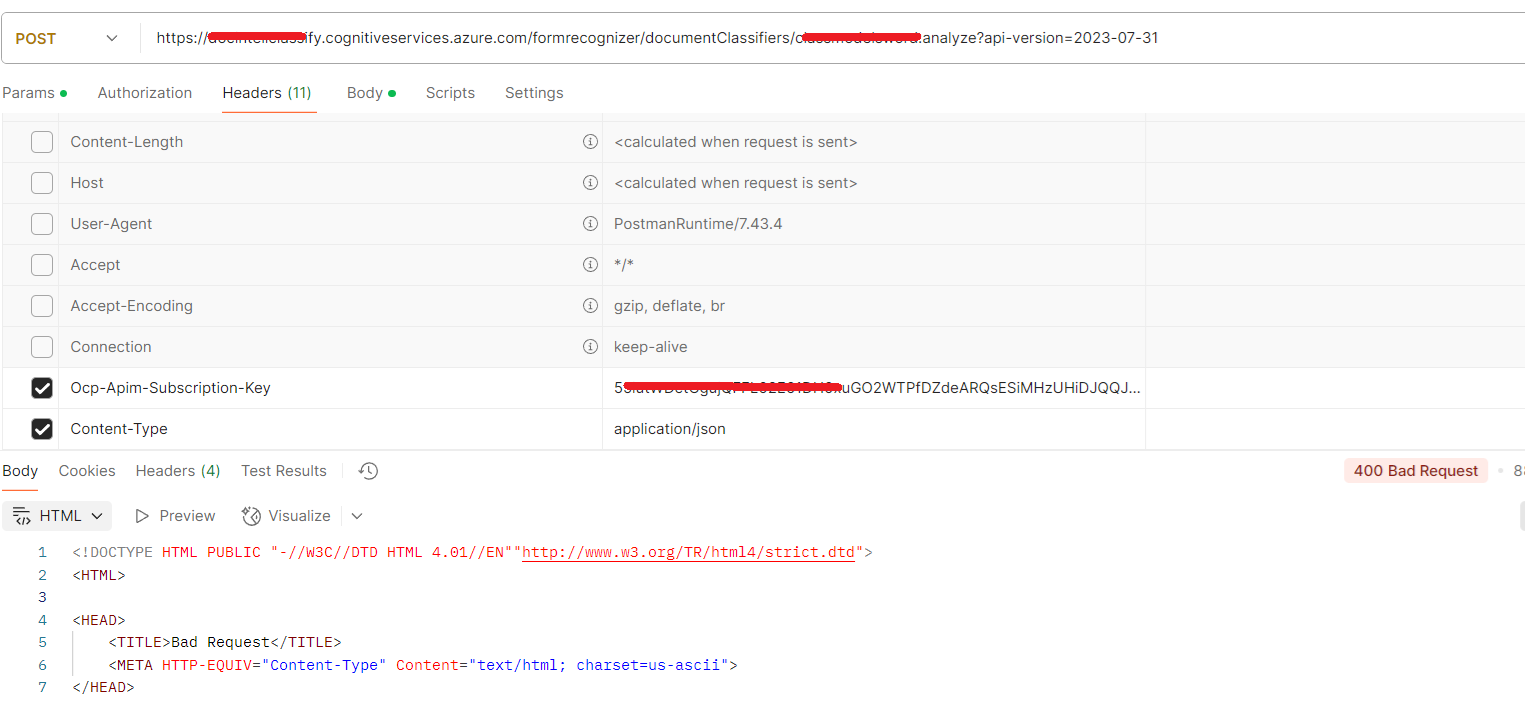Open Preview of the response body
This screenshot has height=703, width=1525.
[x=174, y=515]
